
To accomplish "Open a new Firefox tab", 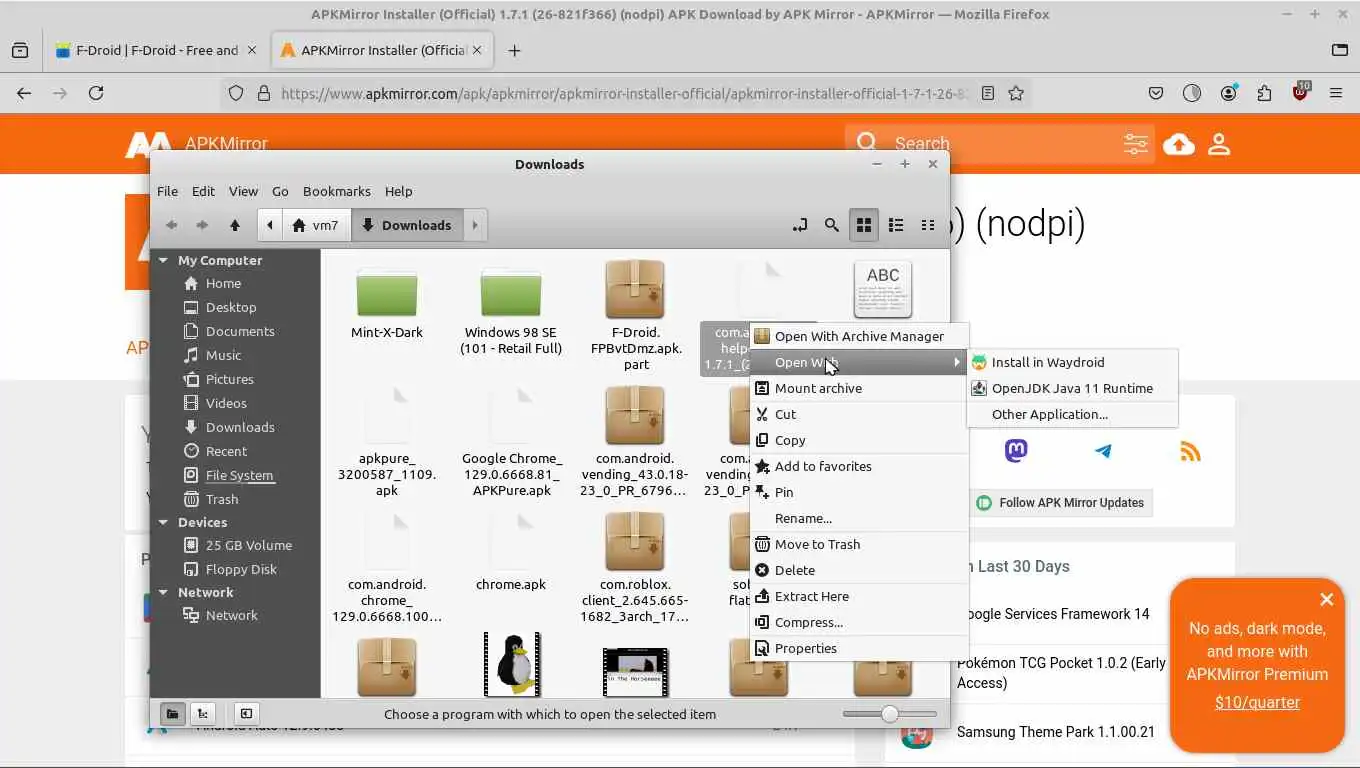I will click(x=514, y=50).
